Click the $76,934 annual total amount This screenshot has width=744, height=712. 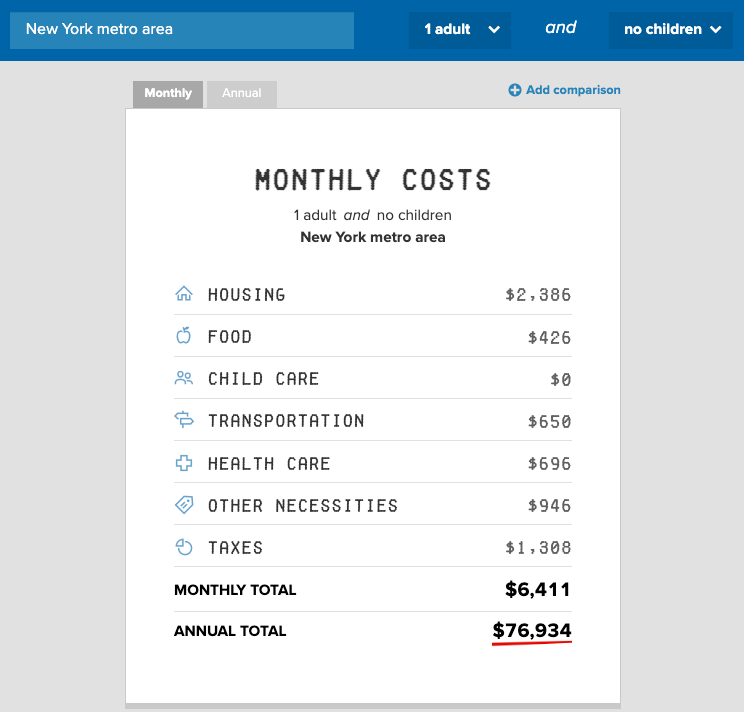(x=532, y=631)
